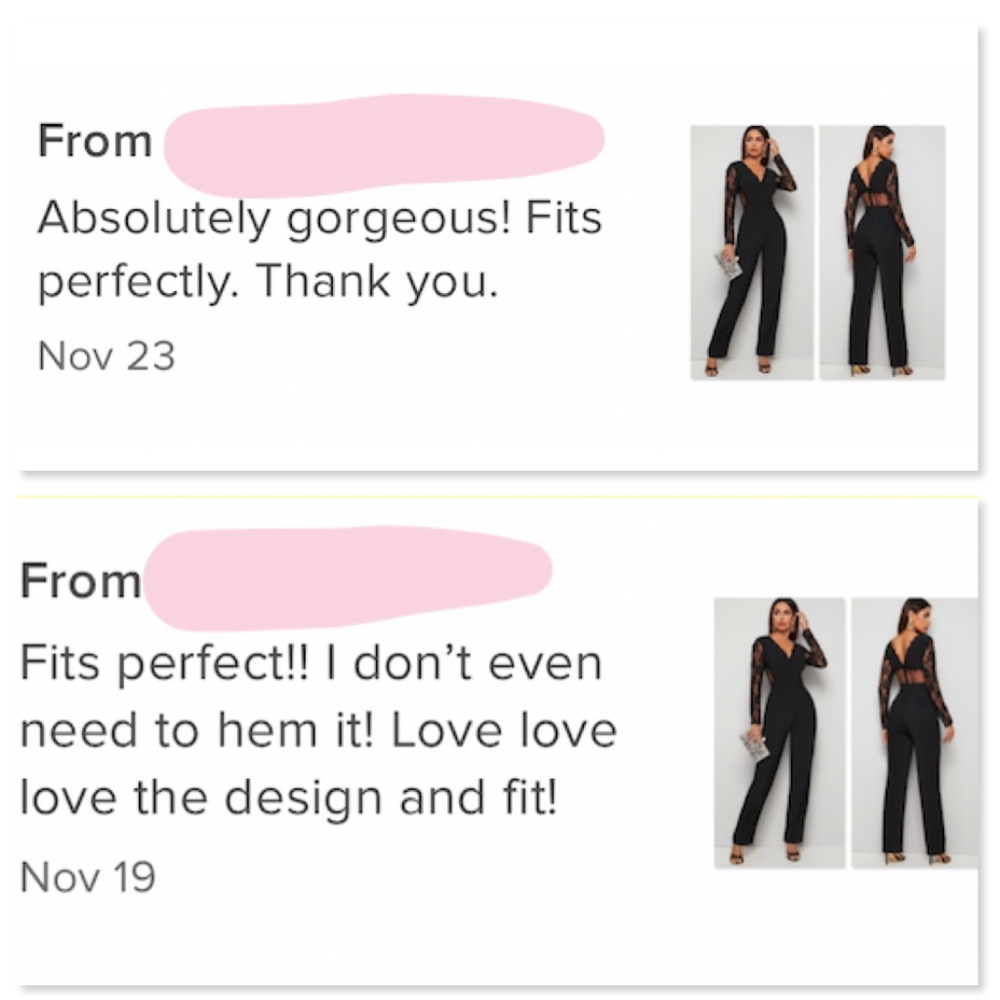
Task: Open front-view jumpsuit photo in Nov 23 review
Action: point(751,252)
